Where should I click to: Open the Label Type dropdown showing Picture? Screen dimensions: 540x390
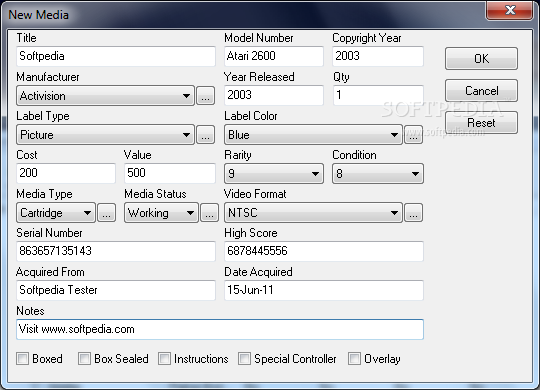point(105,135)
